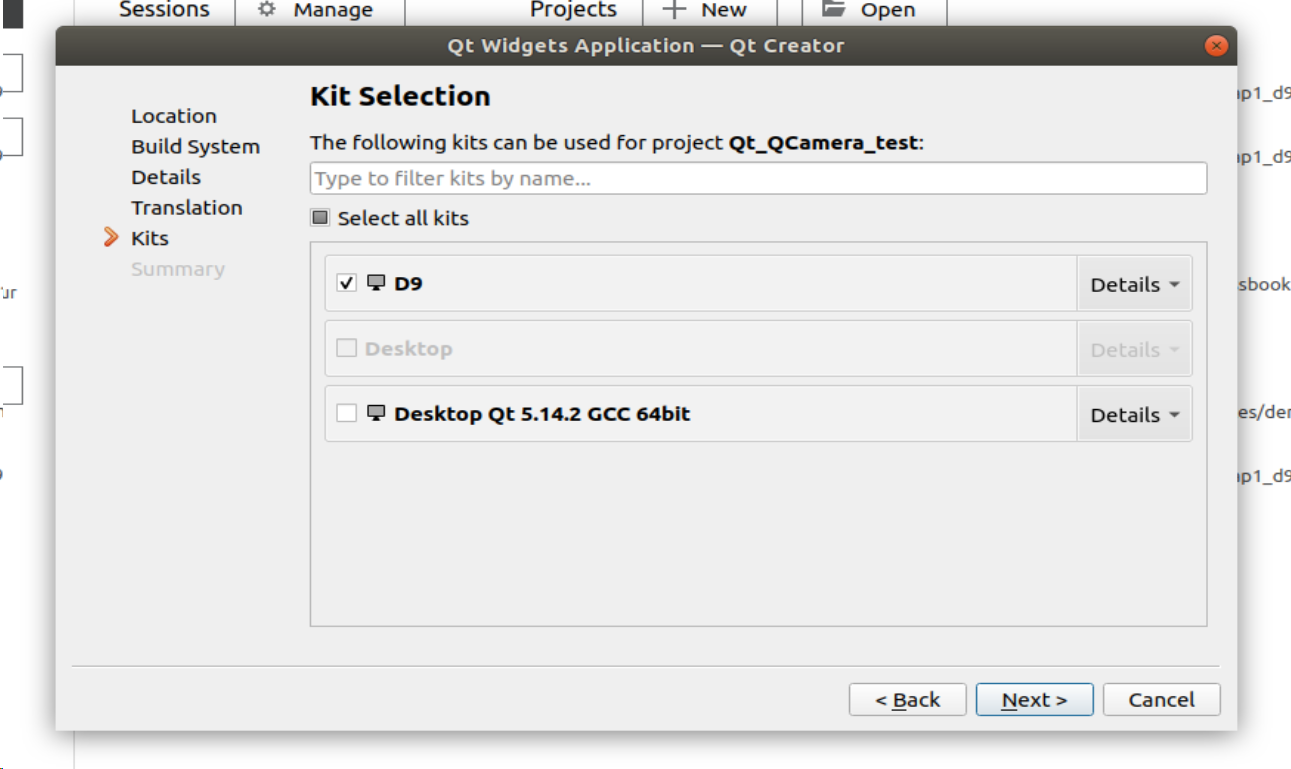This screenshot has width=1291, height=769.
Task: Click monitor icon beside Desktop Qt 5.14.2 kit
Action: 376,413
